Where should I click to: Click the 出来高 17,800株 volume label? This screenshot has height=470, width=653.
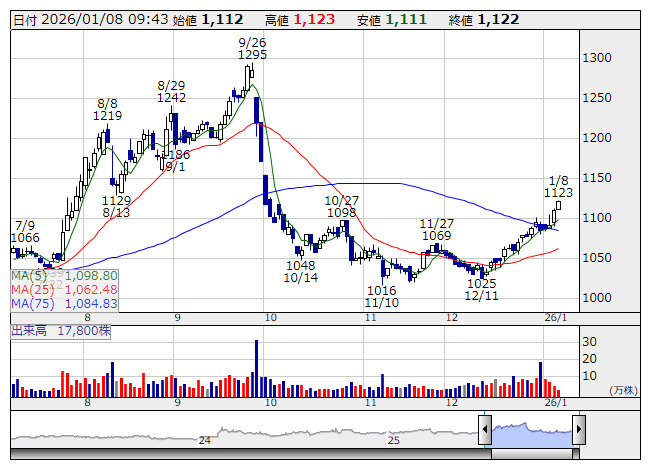click(61, 331)
